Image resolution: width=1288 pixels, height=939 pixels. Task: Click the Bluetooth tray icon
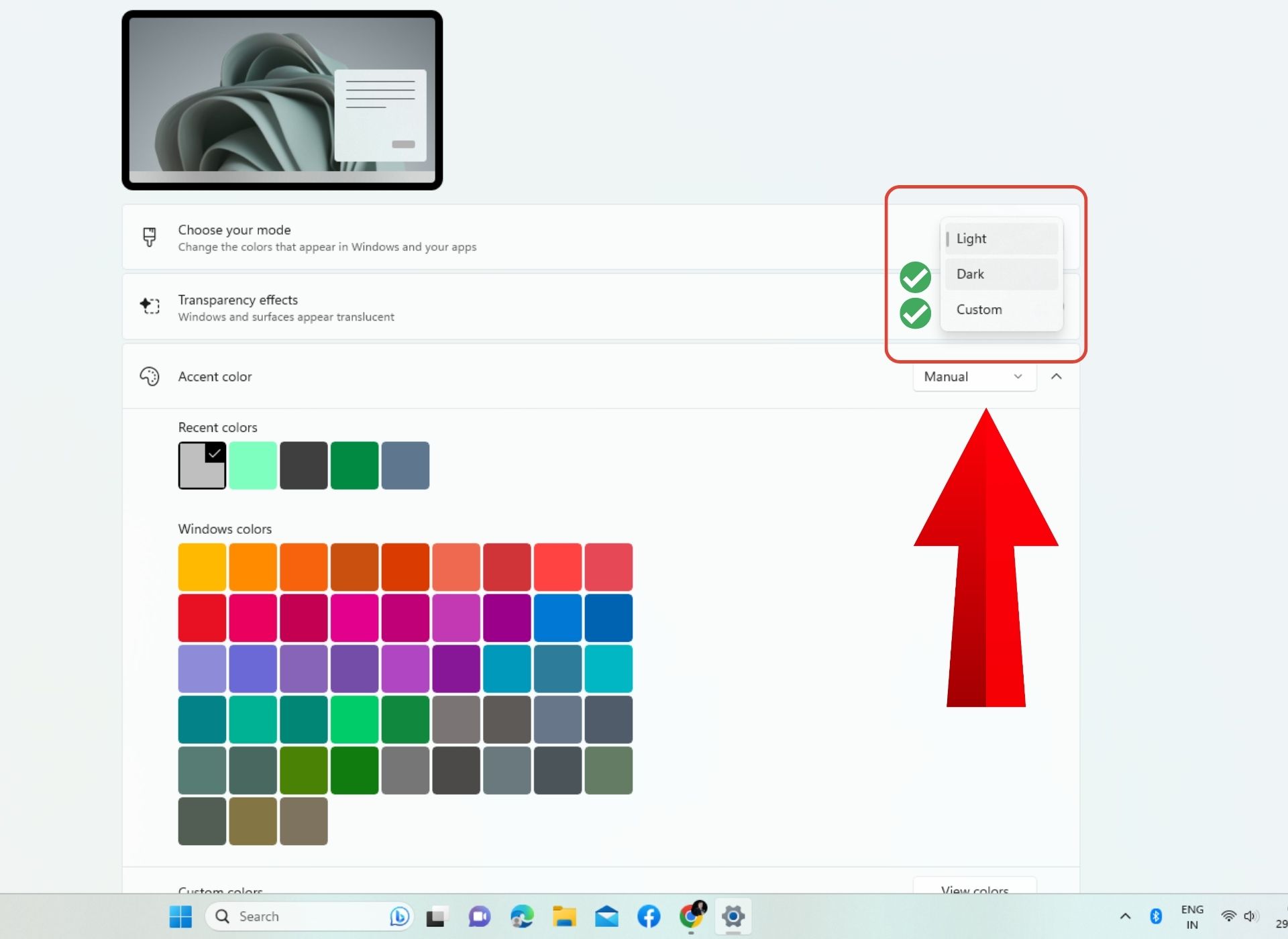[x=1156, y=916]
